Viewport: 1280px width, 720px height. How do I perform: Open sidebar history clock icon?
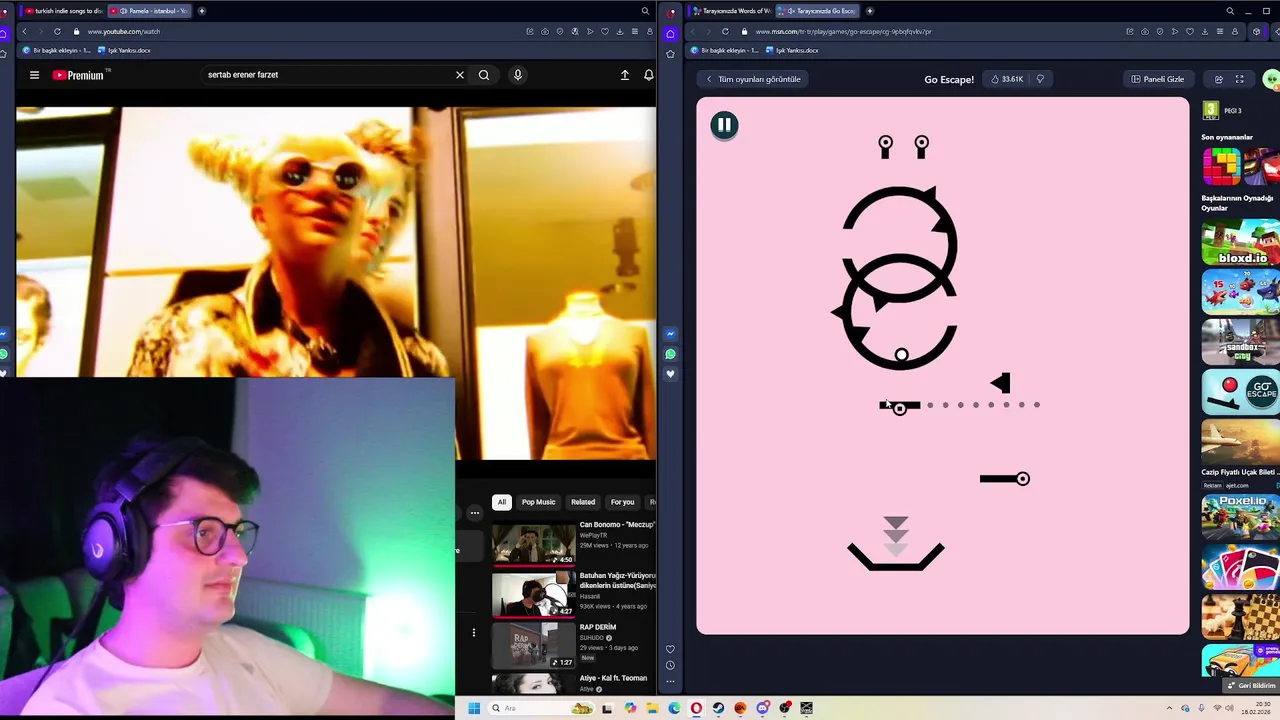coord(670,665)
